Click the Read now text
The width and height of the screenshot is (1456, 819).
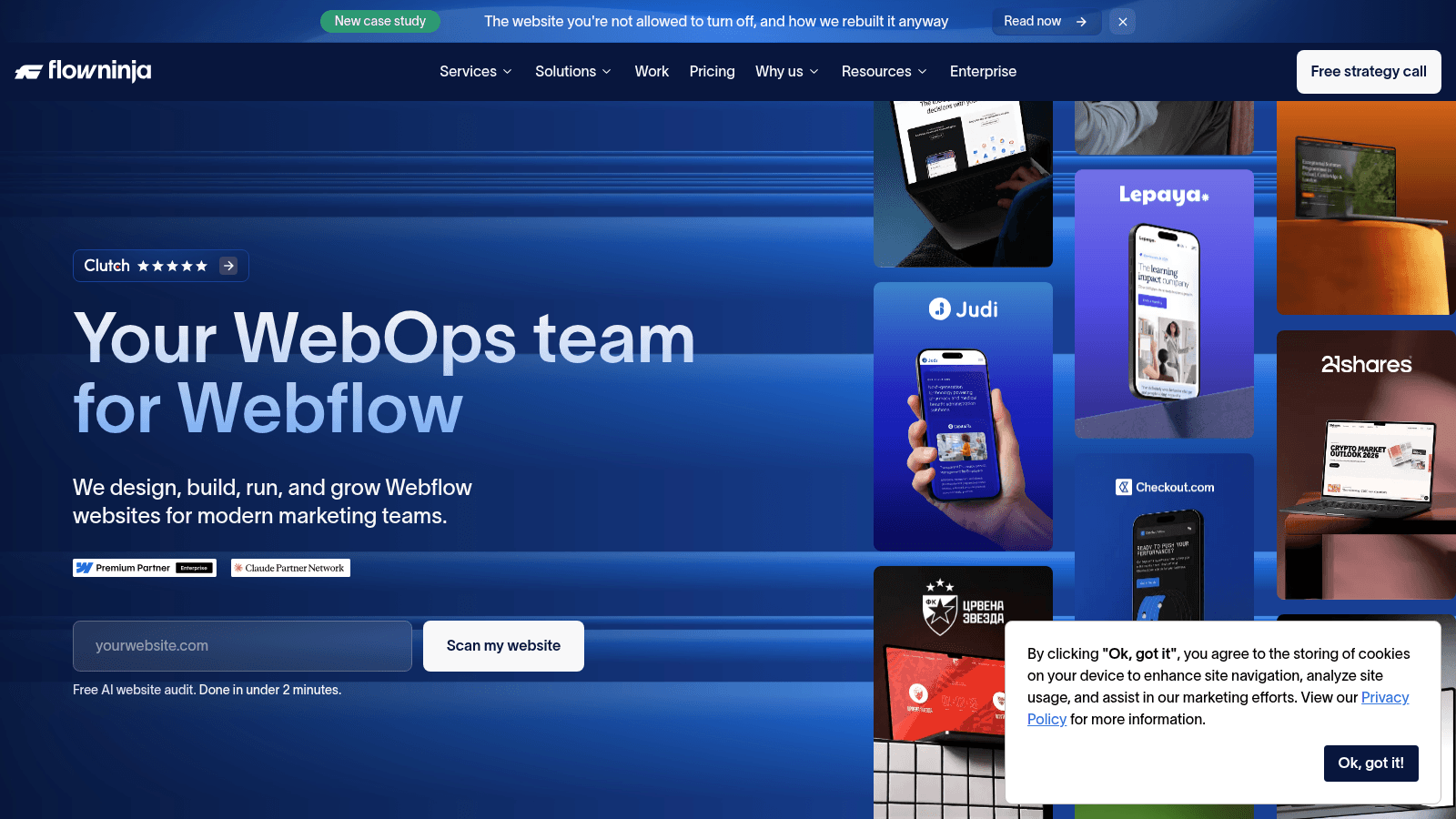tap(1032, 21)
